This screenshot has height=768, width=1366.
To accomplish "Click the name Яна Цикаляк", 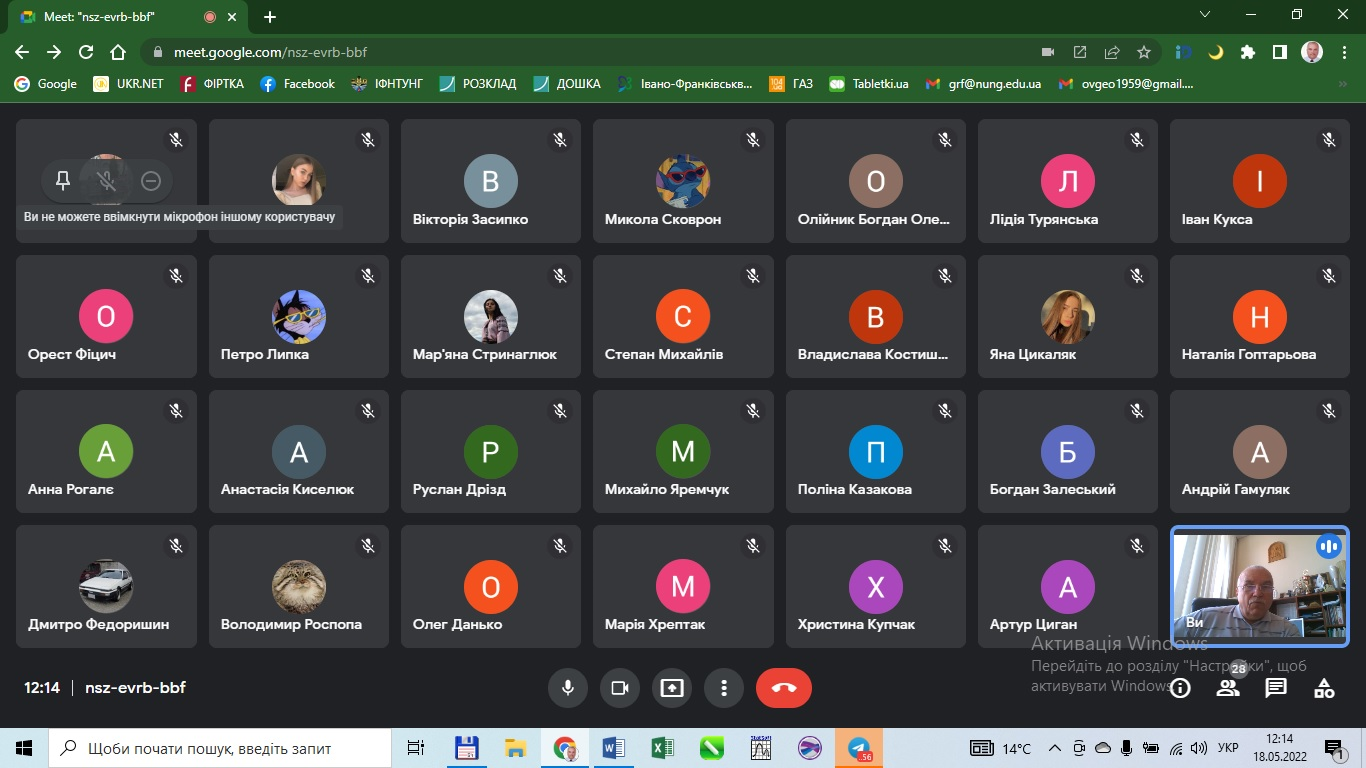I will pyautogui.click(x=1033, y=354).
